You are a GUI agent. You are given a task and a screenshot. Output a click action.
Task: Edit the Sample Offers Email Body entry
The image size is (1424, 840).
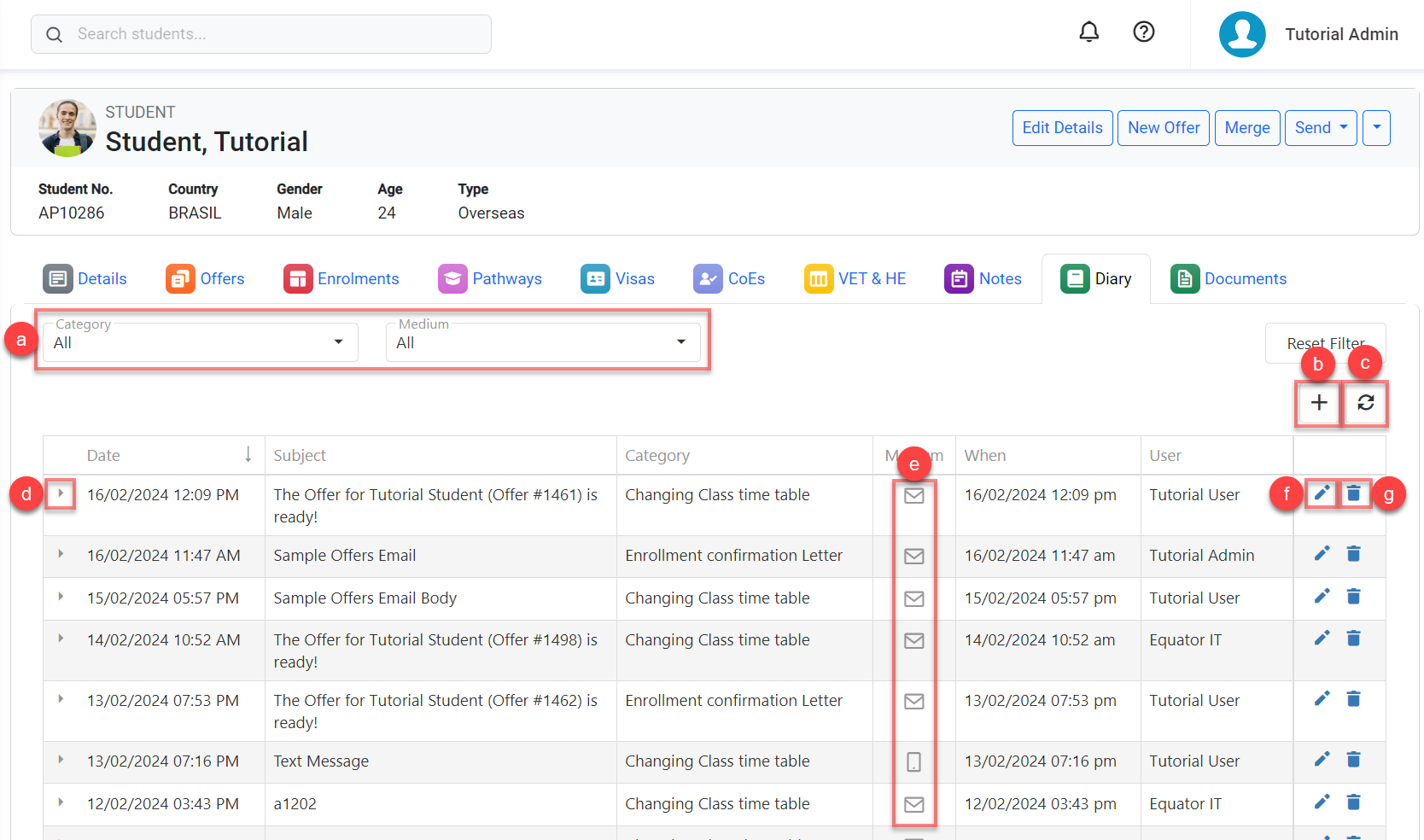pyautogui.click(x=1322, y=597)
